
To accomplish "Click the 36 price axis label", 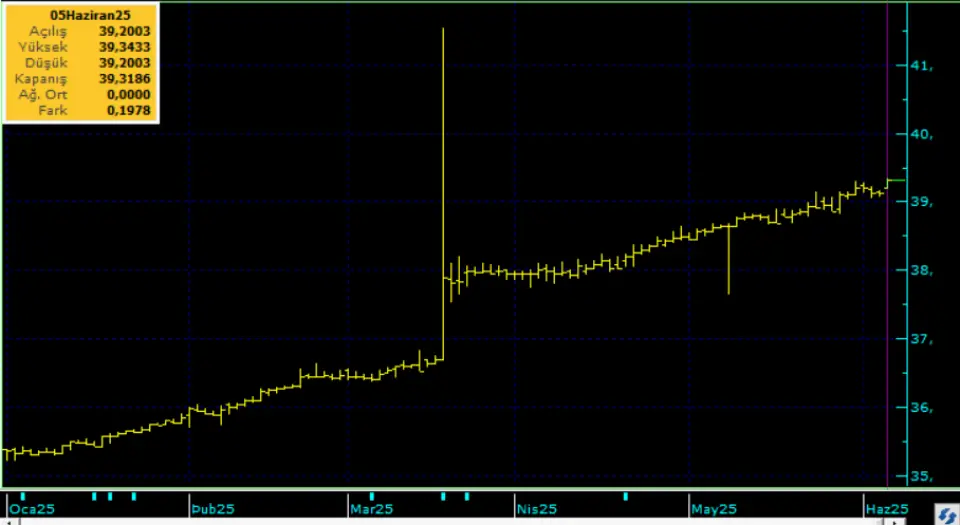I will [921, 408].
